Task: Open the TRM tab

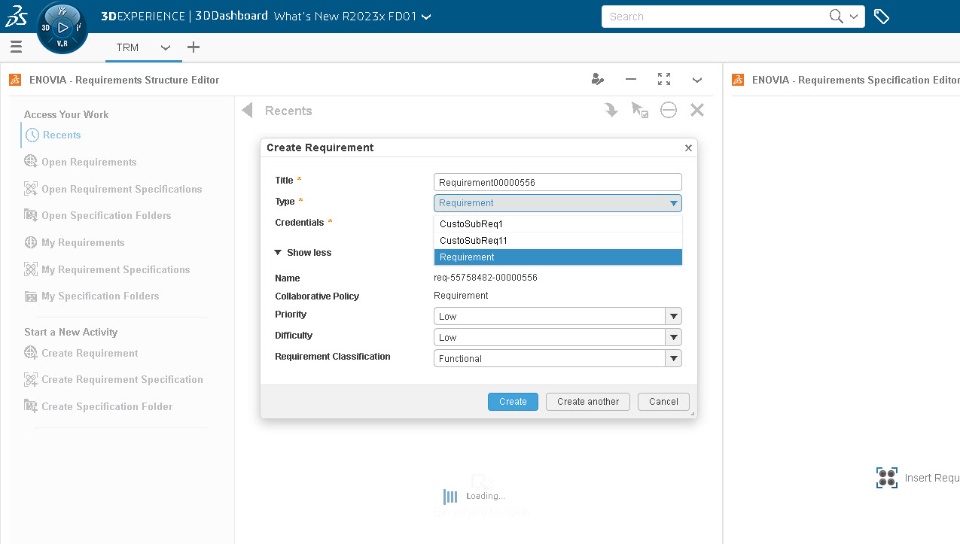Action: (127, 47)
